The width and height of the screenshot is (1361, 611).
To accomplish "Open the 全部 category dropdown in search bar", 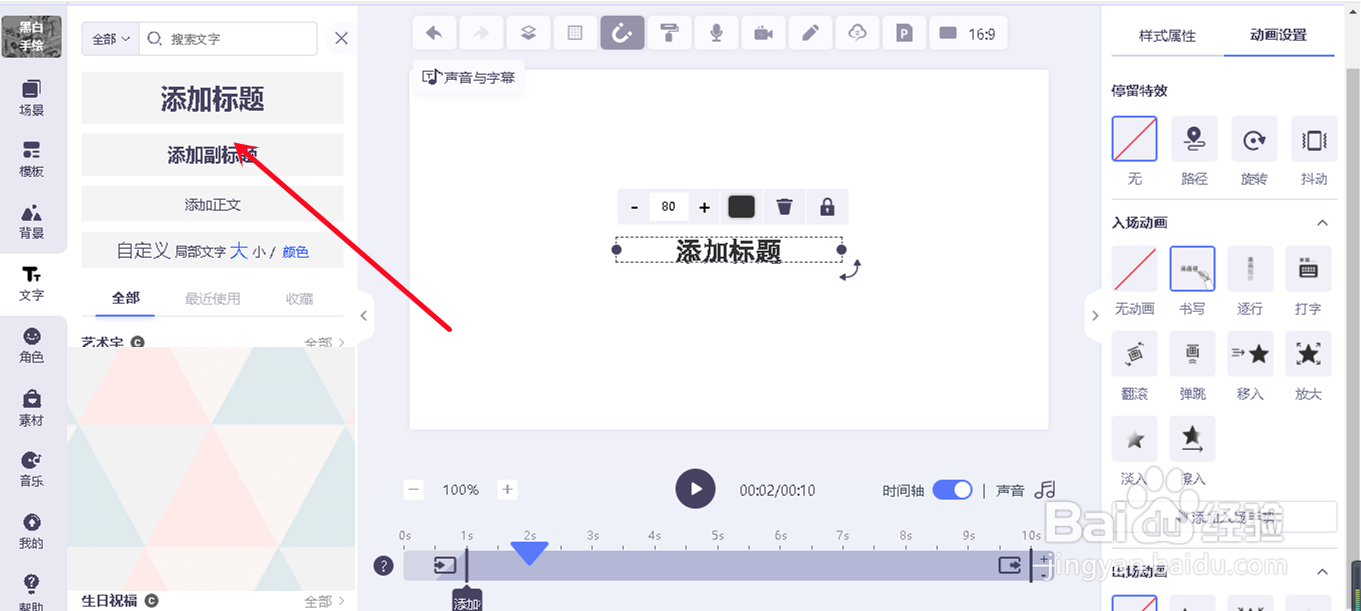I will [x=109, y=37].
